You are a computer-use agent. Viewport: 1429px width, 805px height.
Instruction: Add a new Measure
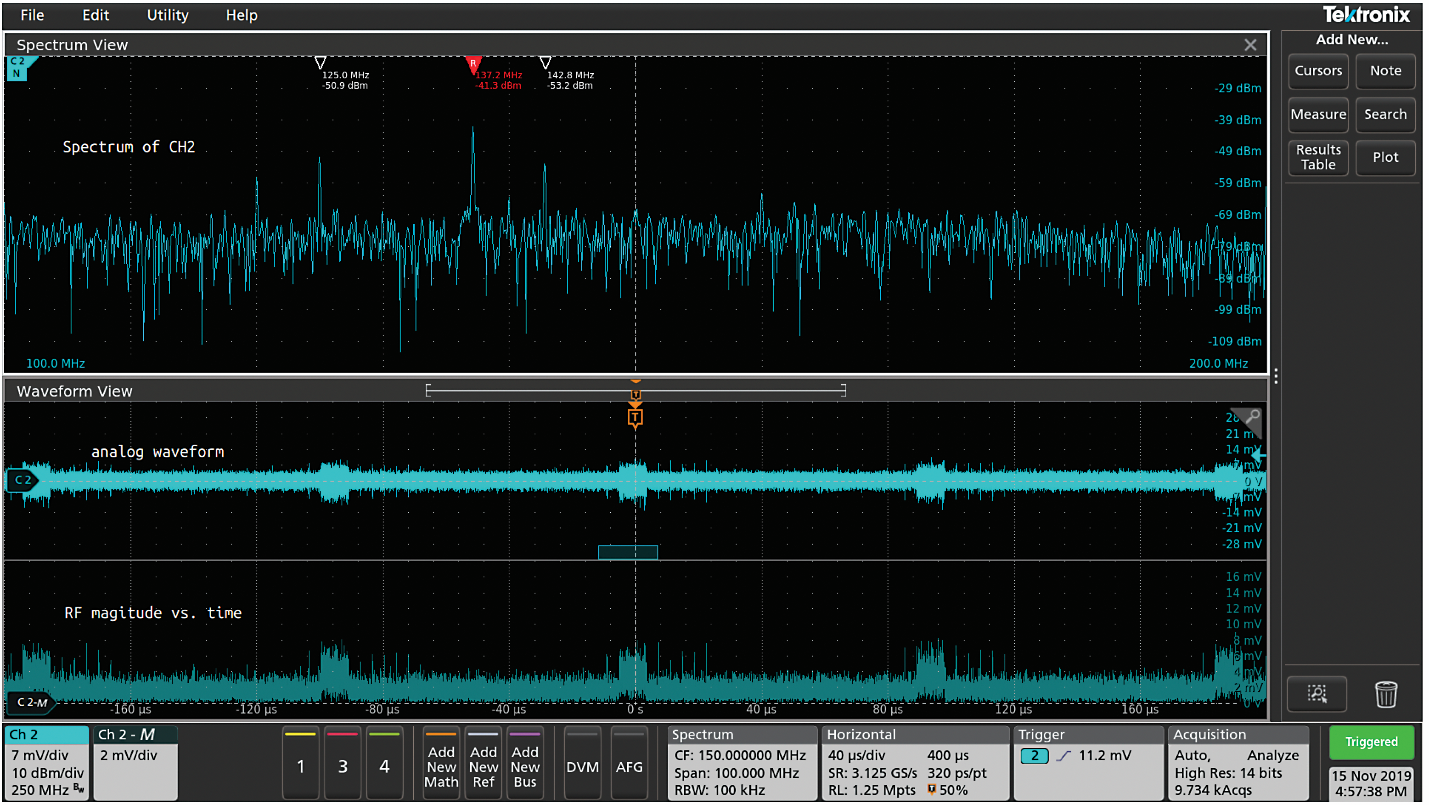(1317, 114)
